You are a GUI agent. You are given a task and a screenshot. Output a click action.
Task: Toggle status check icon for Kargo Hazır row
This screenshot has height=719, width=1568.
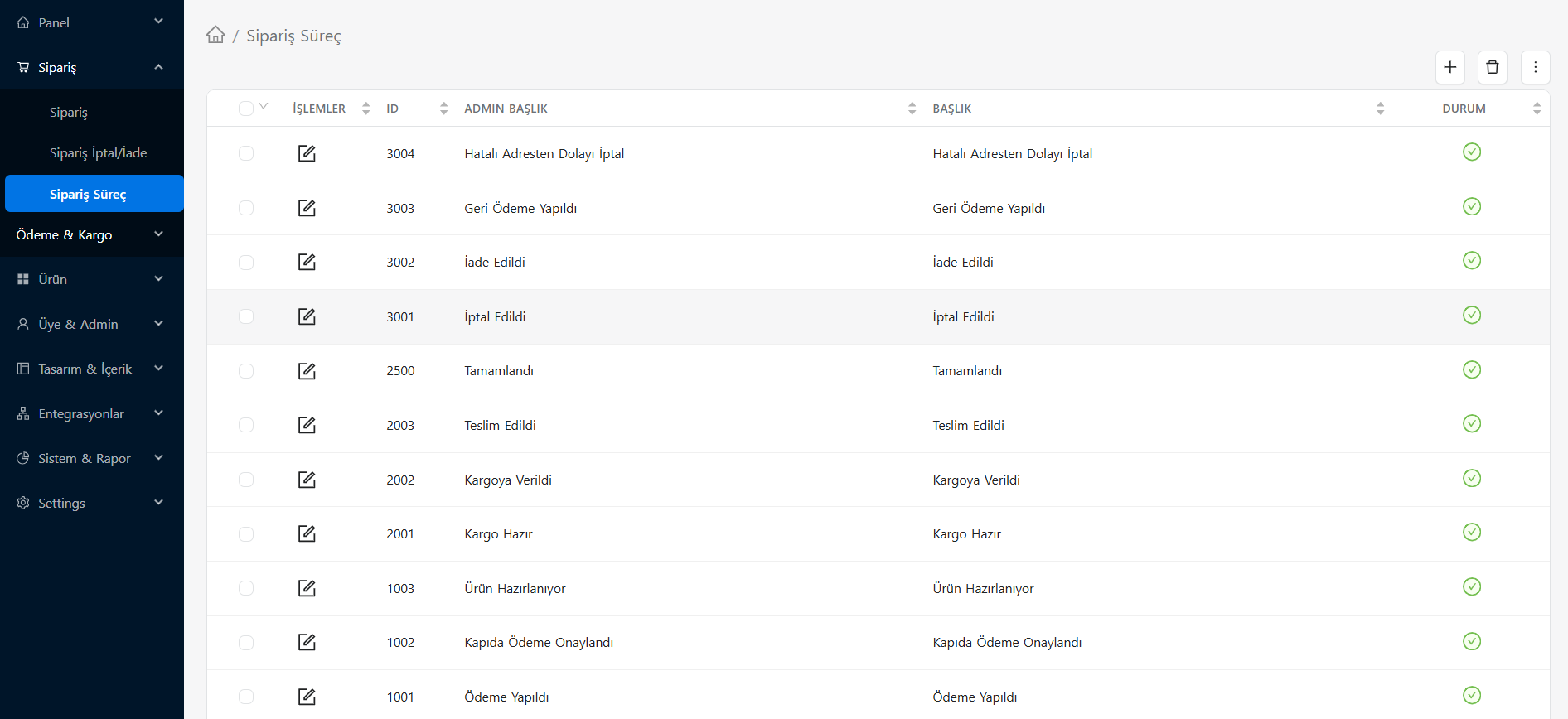pos(1472,532)
